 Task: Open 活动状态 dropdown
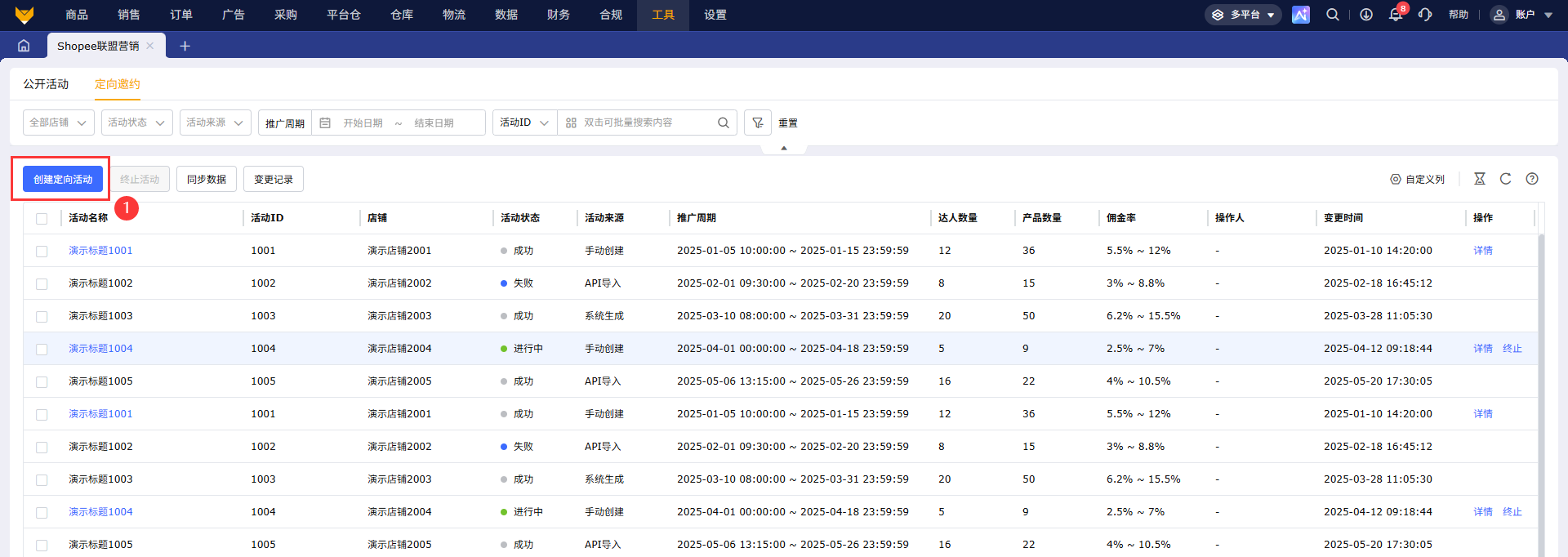(x=137, y=123)
